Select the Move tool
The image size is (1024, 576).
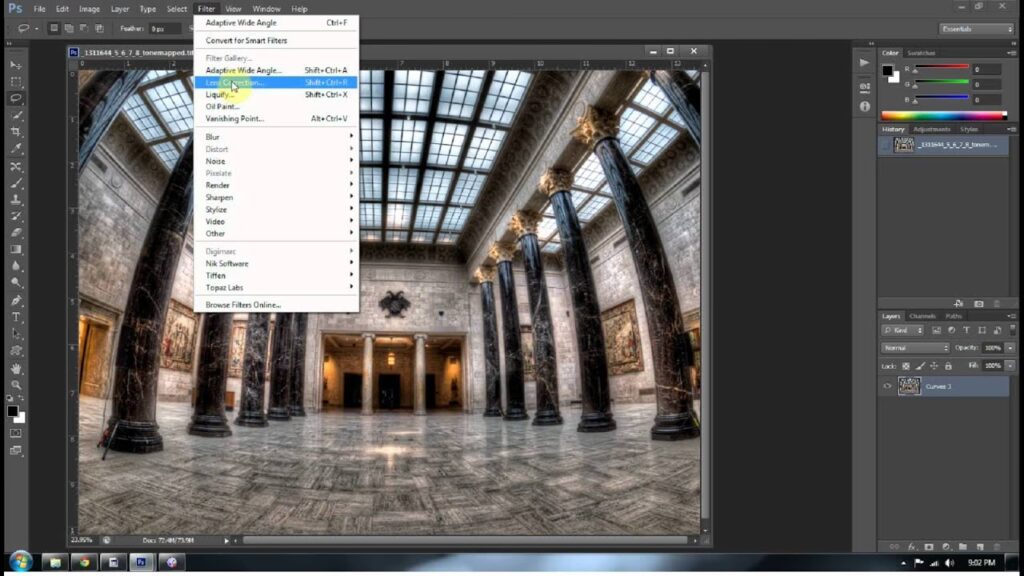(x=16, y=65)
